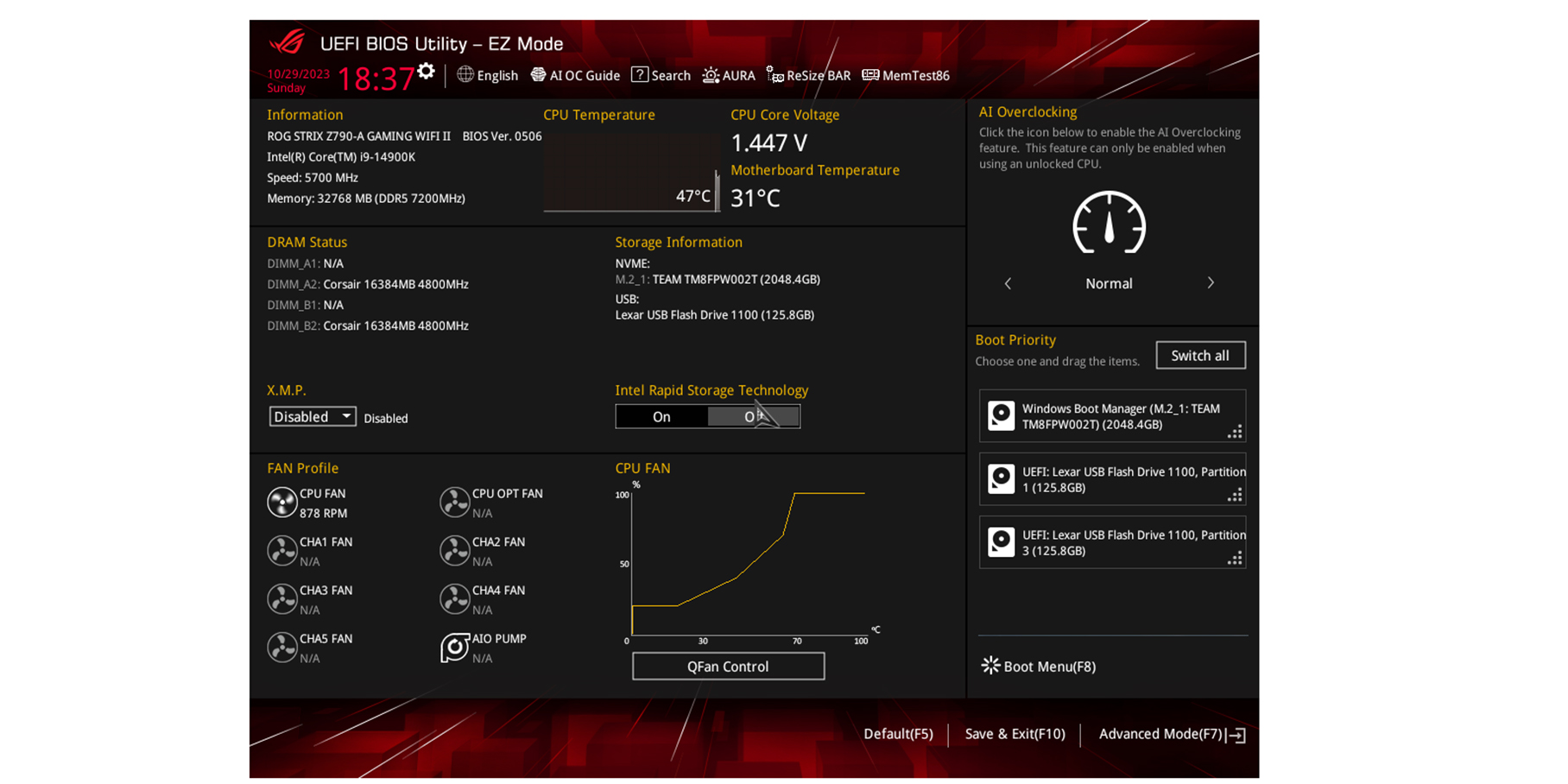Screen dimensions: 1568x784
Task: Load defaults with Default(F5)
Action: tap(898, 734)
